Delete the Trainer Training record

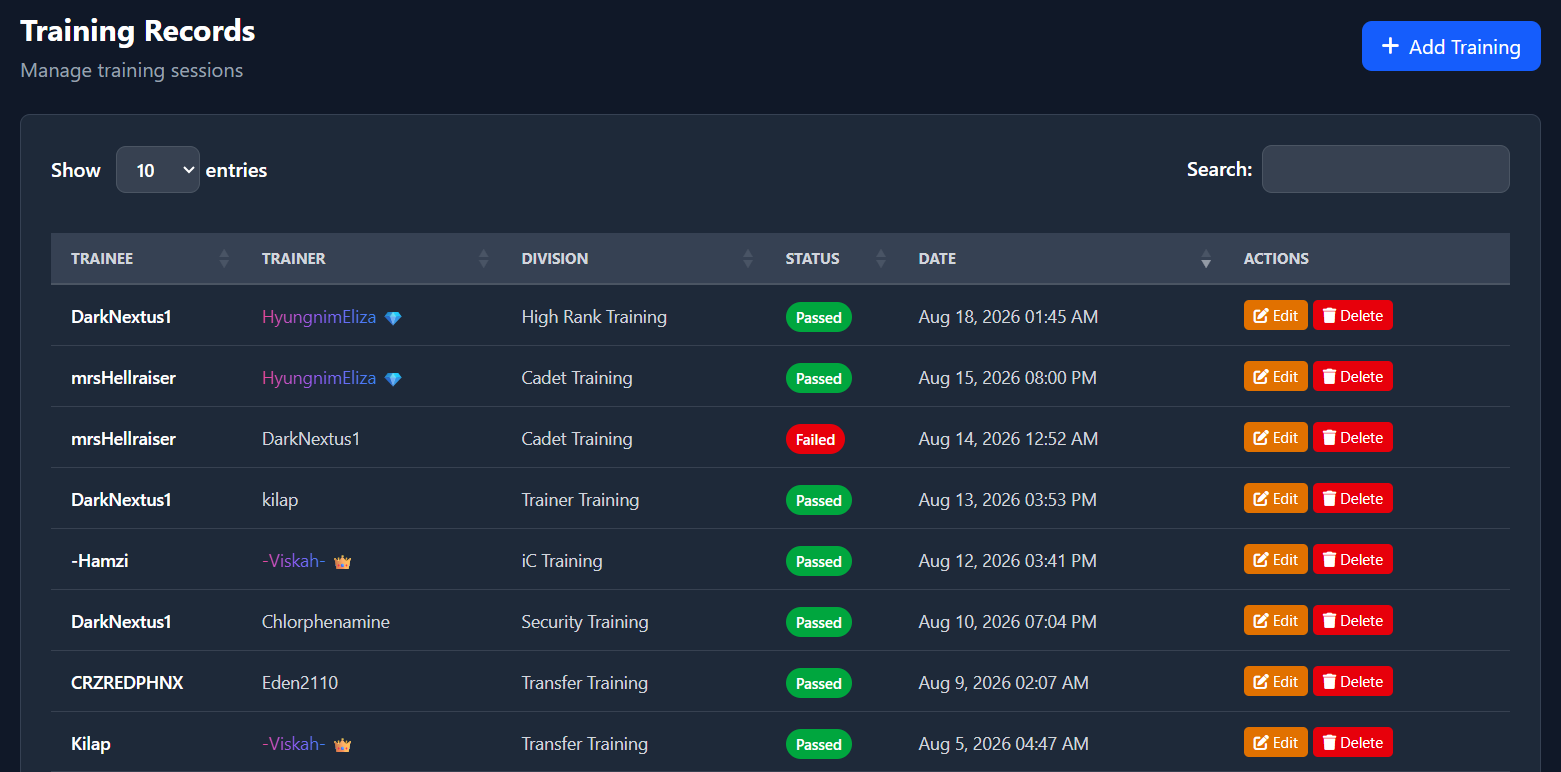click(1352, 498)
